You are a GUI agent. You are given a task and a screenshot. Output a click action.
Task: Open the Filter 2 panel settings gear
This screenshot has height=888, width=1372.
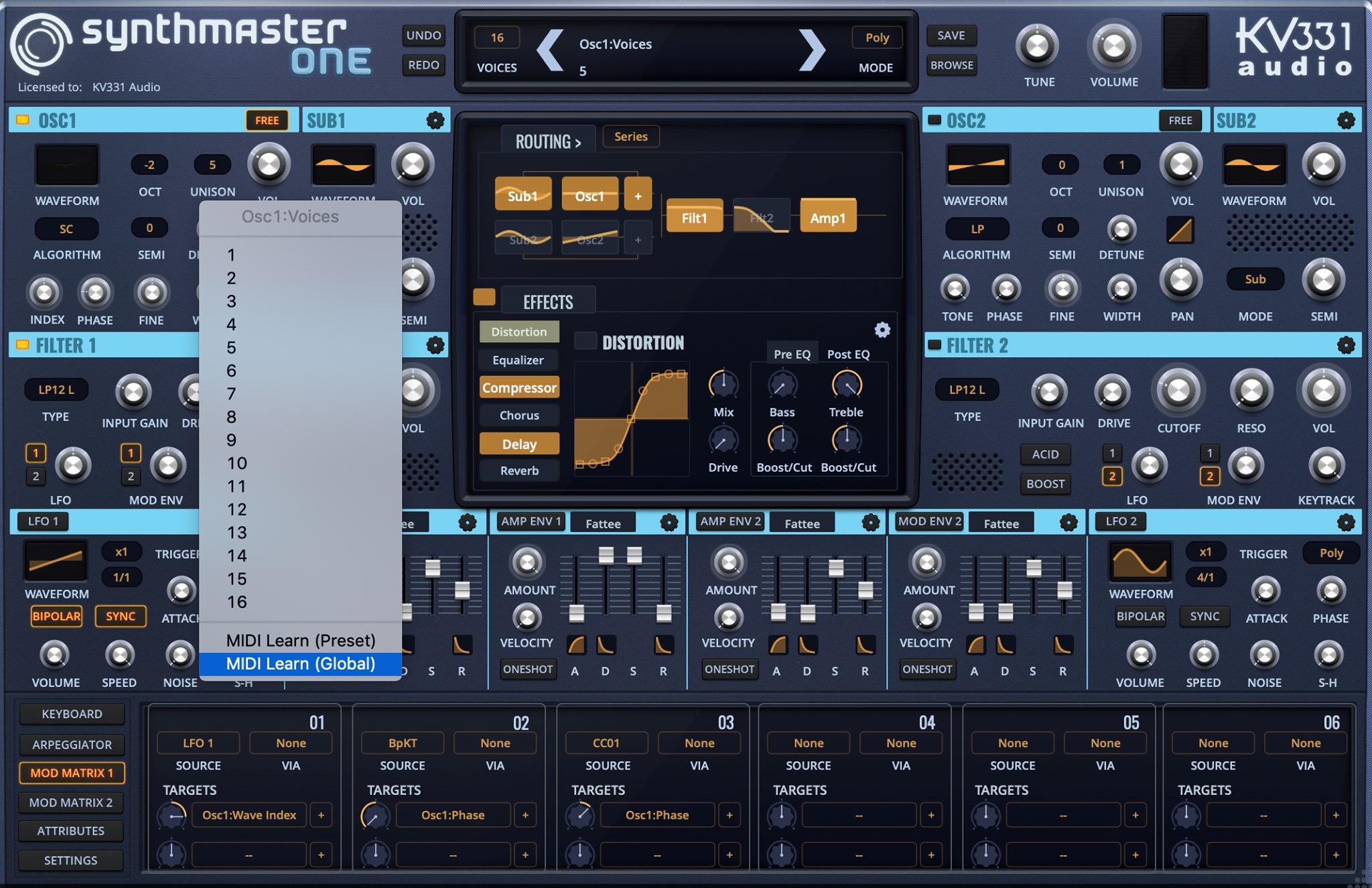coord(1347,344)
